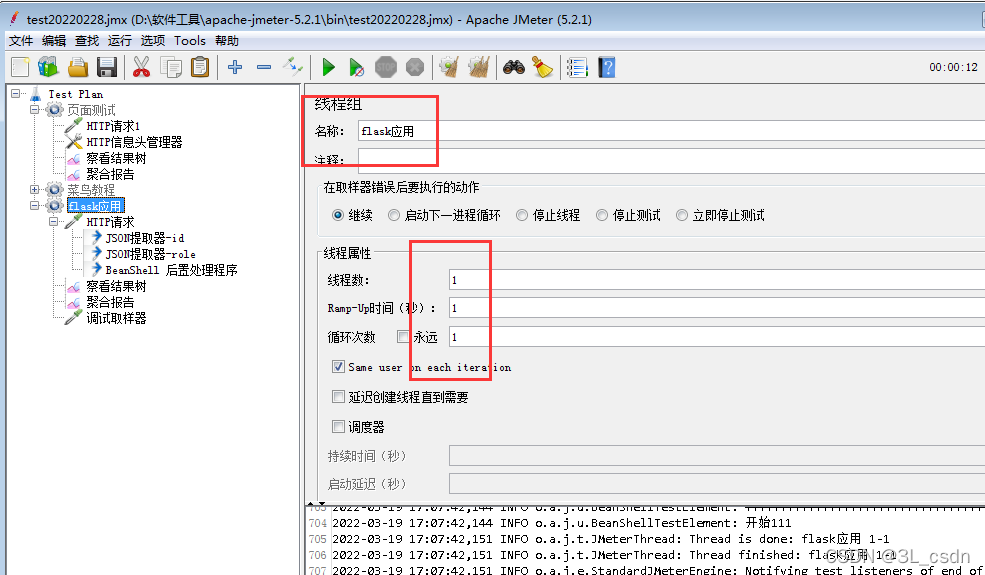This screenshot has width=985, height=575.
Task: Select 聚合报告 under flask应用
Action: [110, 302]
